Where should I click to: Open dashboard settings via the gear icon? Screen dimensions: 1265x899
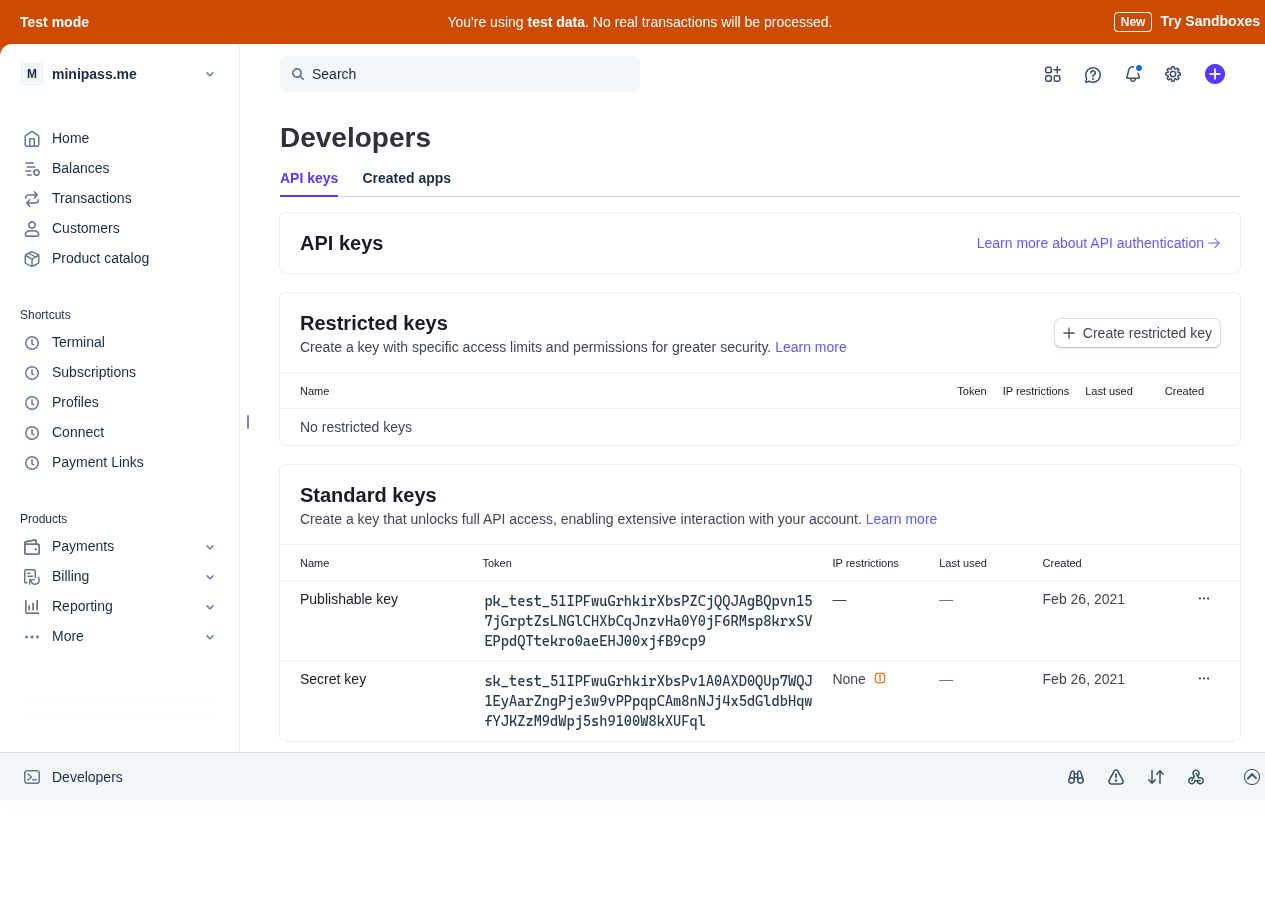[x=1172, y=73]
